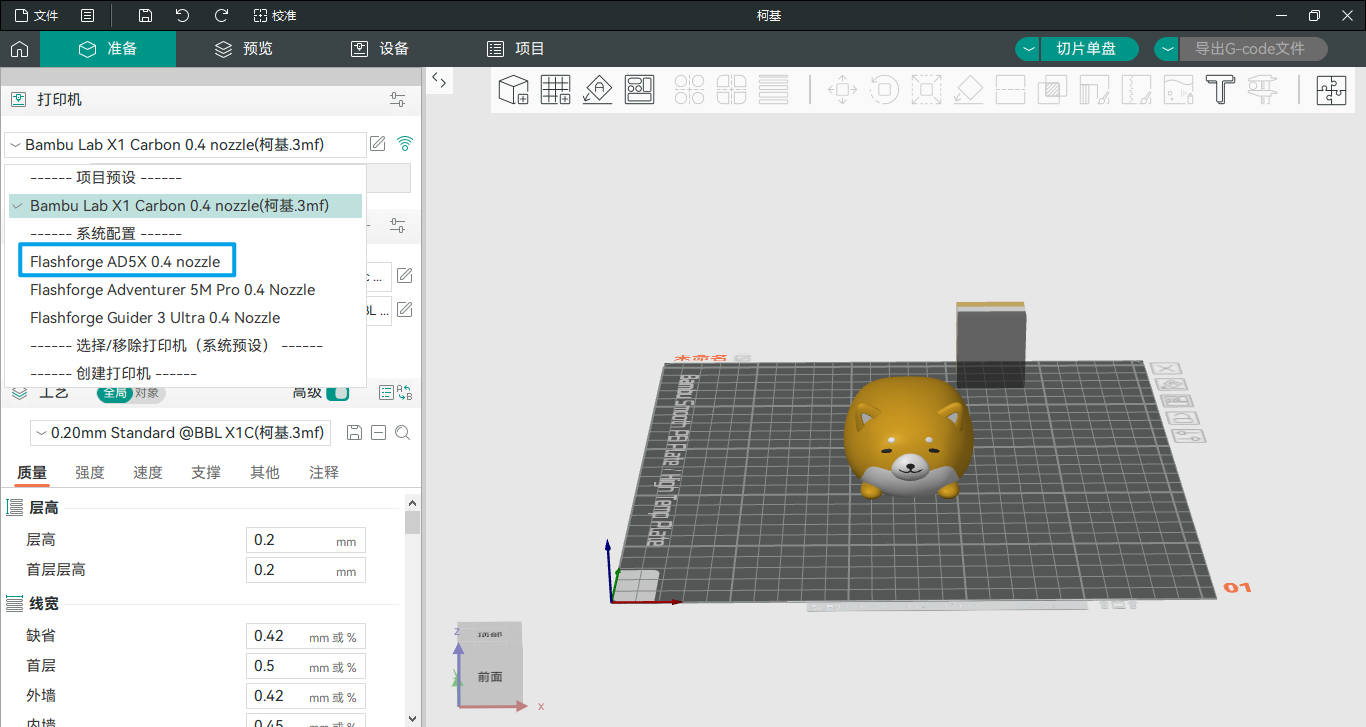Switch process scope to 全局

[x=114, y=393]
